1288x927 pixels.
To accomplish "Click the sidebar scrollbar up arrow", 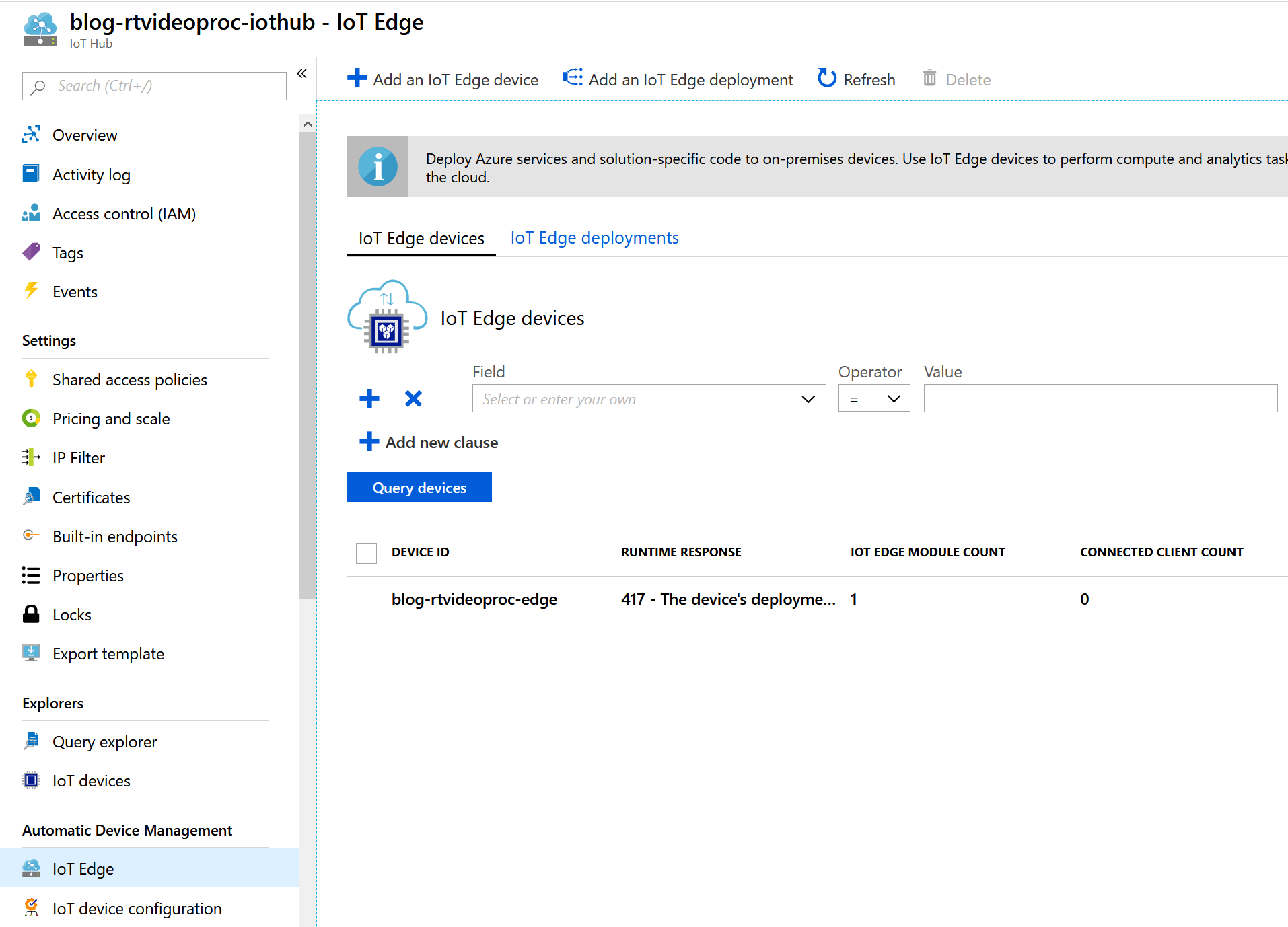I will click(x=308, y=124).
